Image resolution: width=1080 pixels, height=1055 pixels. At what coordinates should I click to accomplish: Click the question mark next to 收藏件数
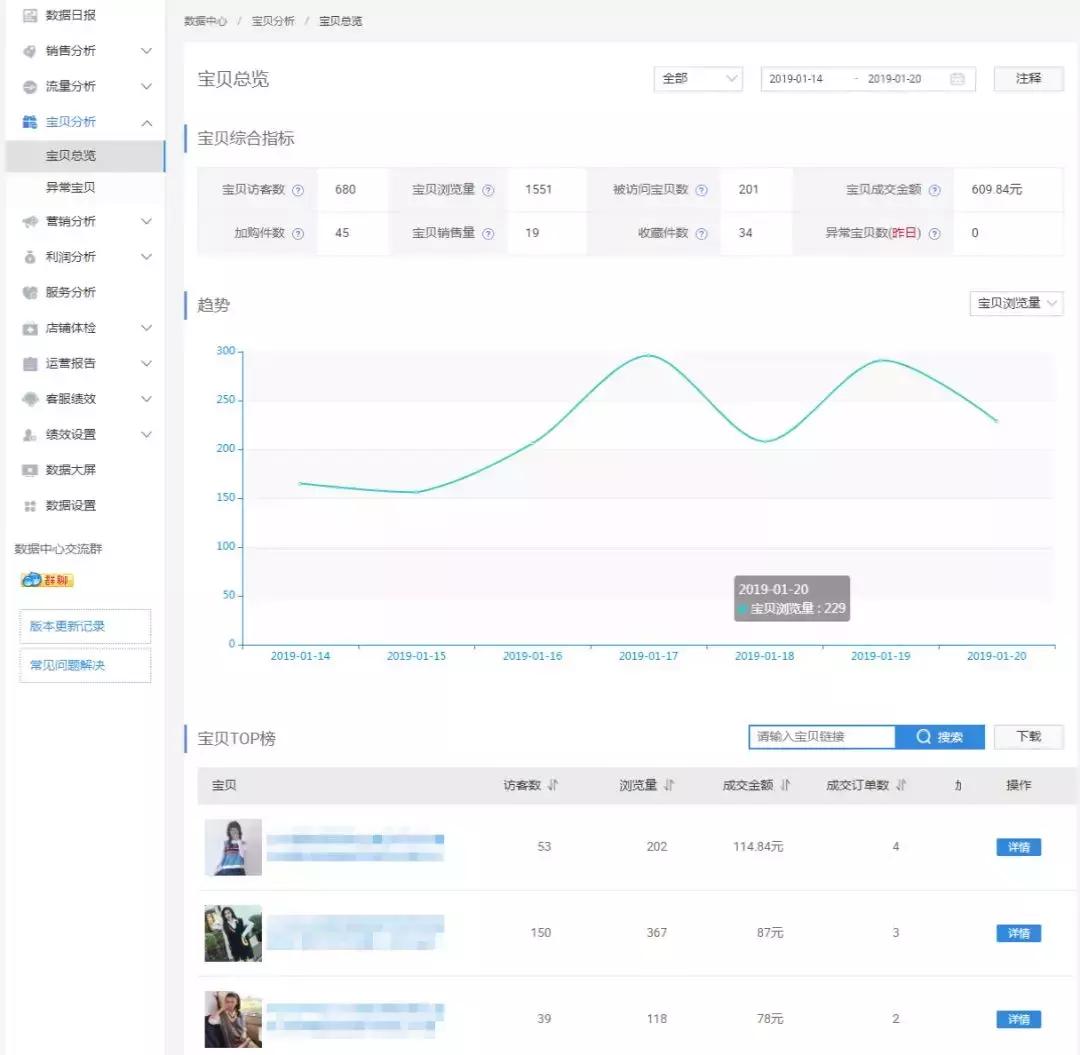point(701,234)
